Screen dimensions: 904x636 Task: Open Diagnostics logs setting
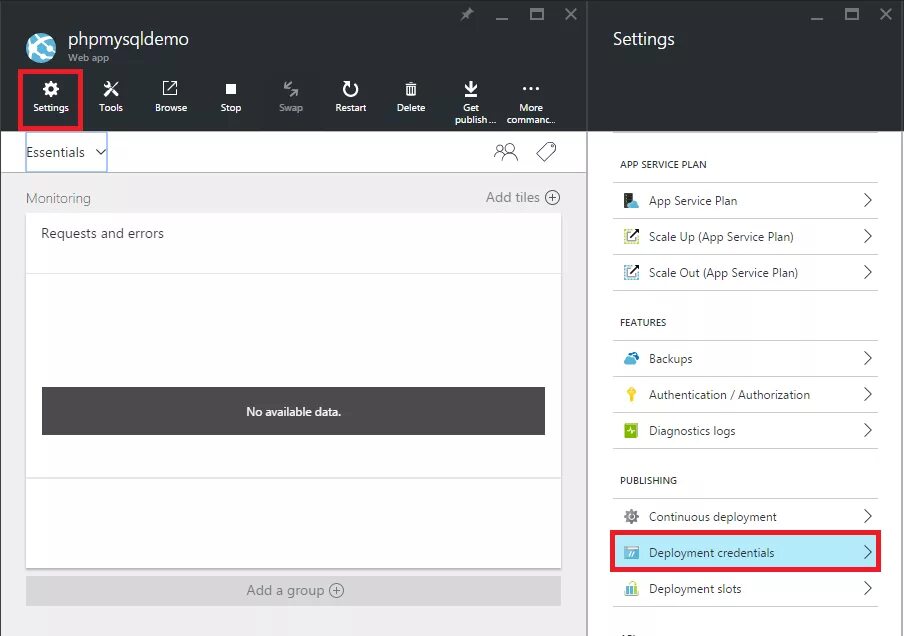tap(745, 431)
